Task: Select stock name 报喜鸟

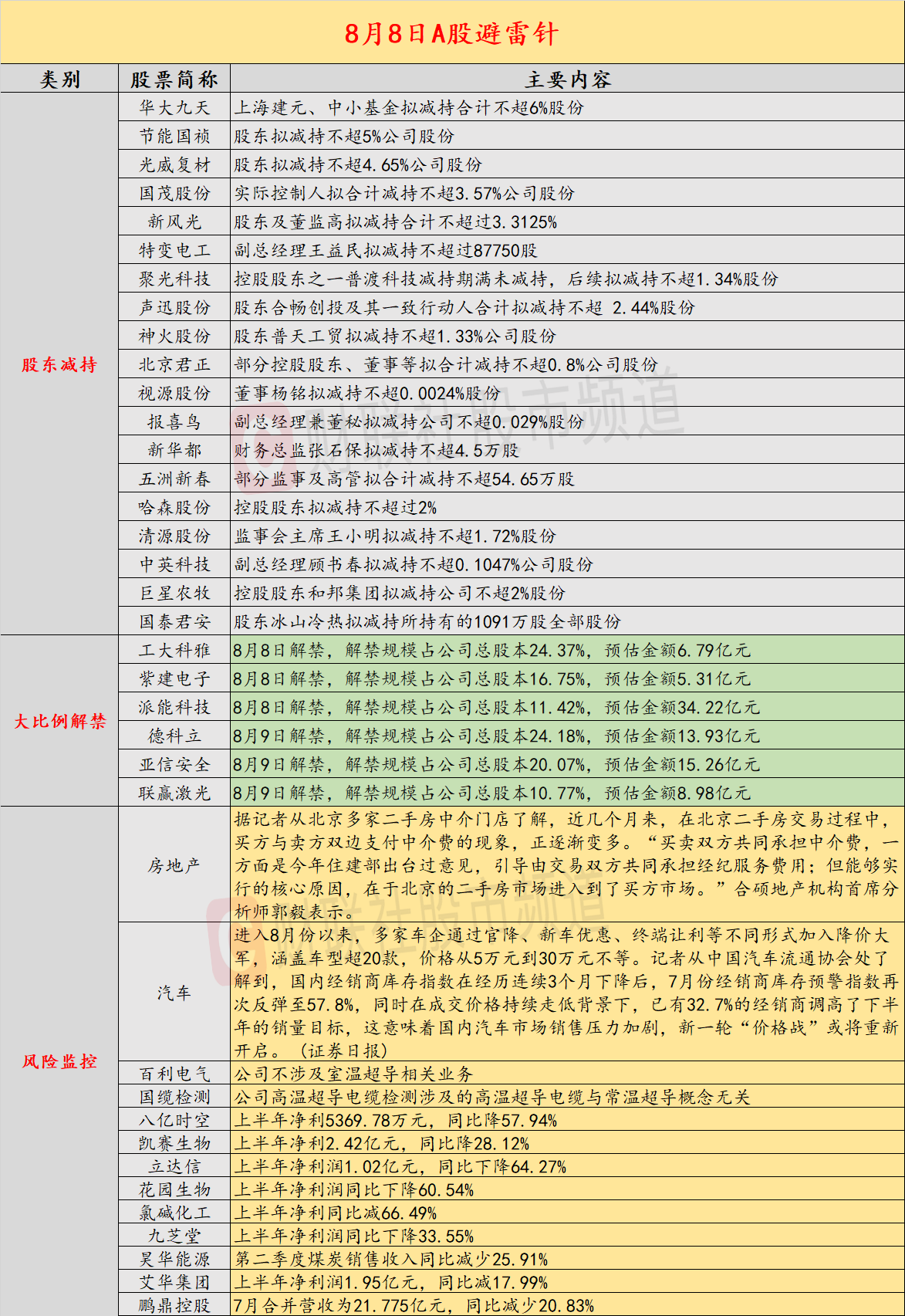Action: [174, 421]
